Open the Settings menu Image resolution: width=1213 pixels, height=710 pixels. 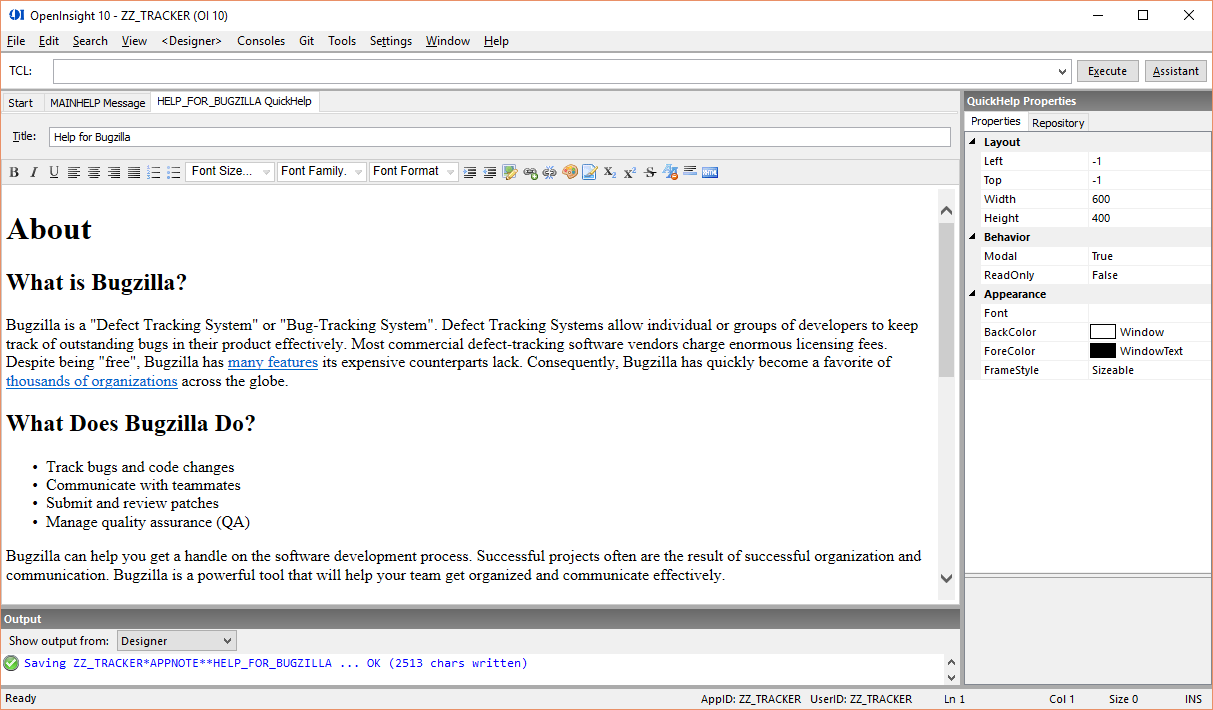click(x=391, y=41)
